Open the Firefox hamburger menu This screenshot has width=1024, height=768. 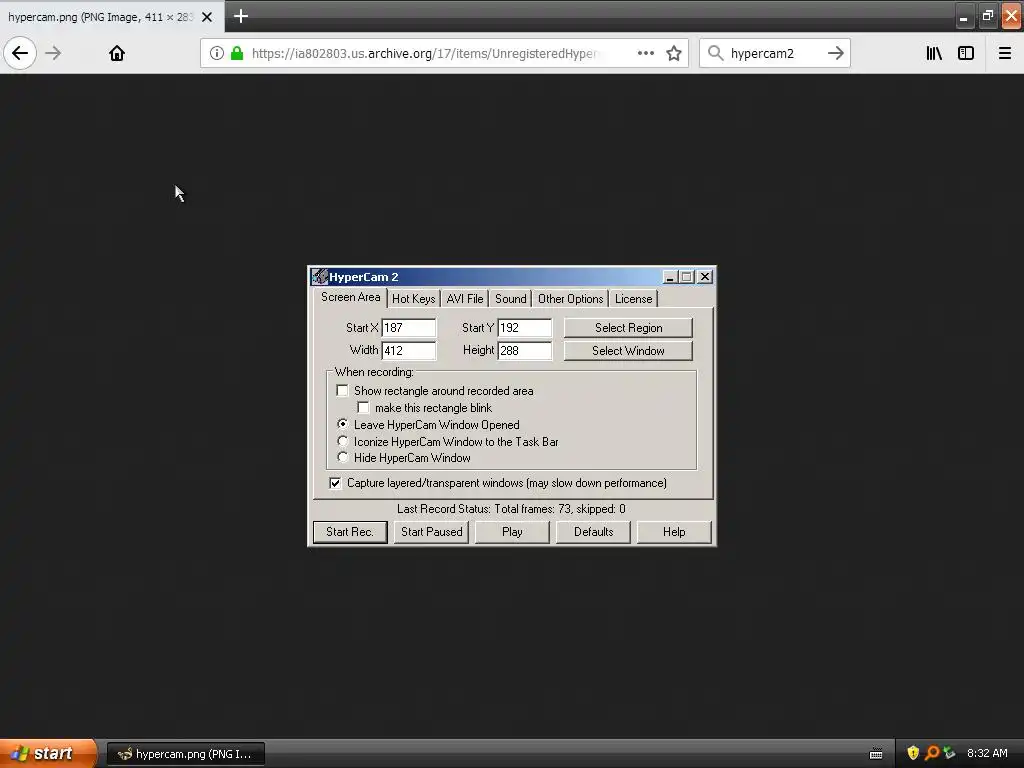coord(1005,53)
